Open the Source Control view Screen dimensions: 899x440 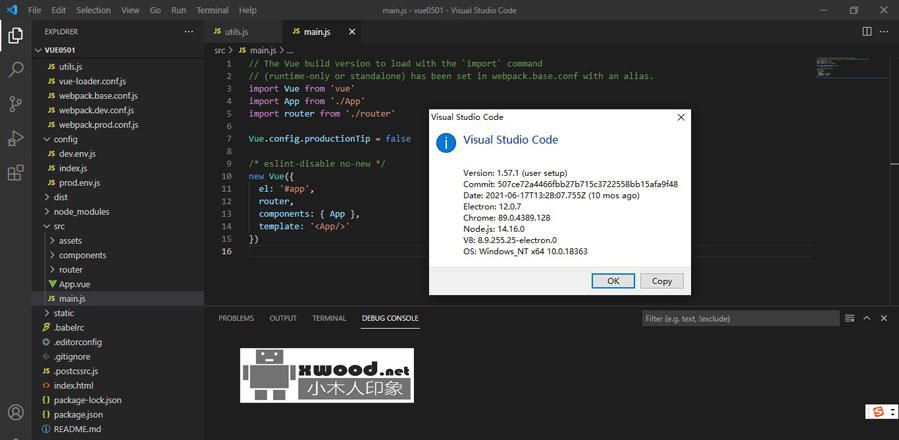click(x=16, y=104)
